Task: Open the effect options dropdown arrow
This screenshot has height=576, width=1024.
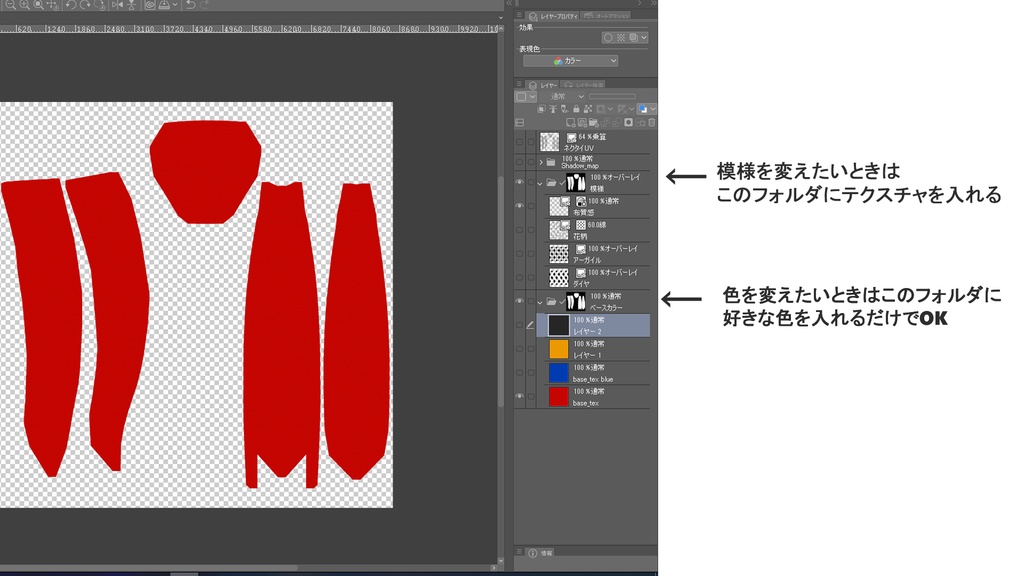Action: coord(644,37)
